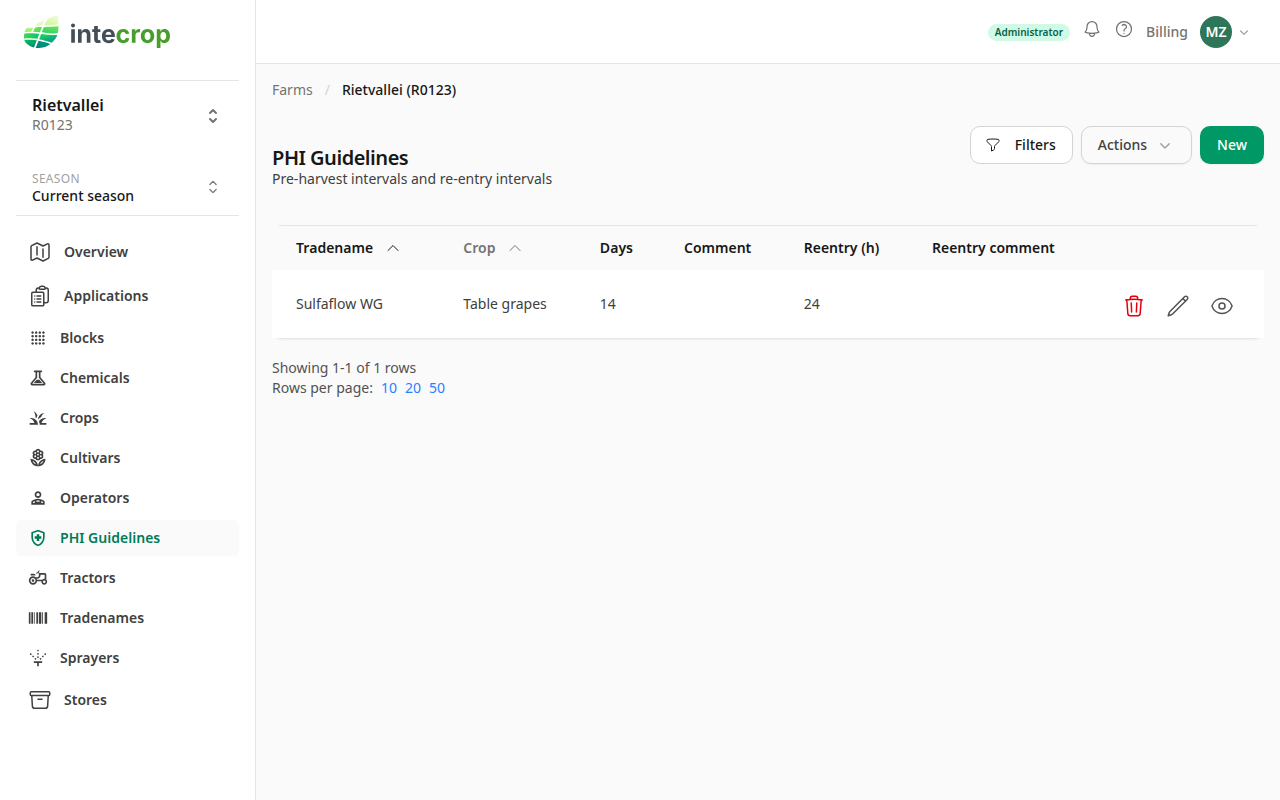The width and height of the screenshot is (1280, 800).
Task: Click the Administrator role badge
Action: pos(1029,32)
